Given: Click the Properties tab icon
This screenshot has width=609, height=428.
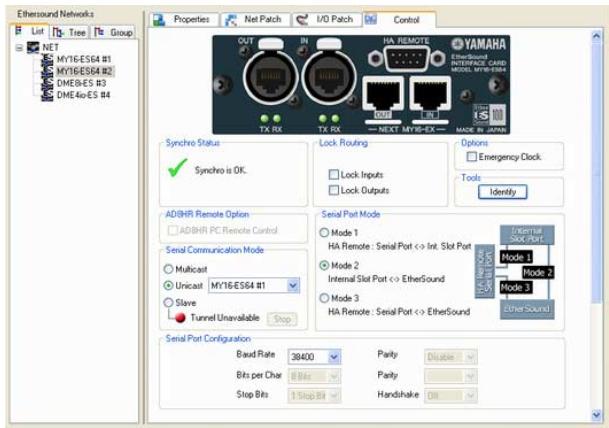Looking at the screenshot, I should click(159, 19).
